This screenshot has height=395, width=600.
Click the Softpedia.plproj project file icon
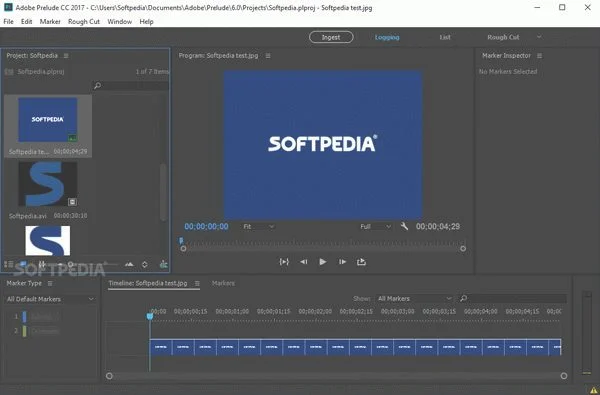tap(9, 72)
